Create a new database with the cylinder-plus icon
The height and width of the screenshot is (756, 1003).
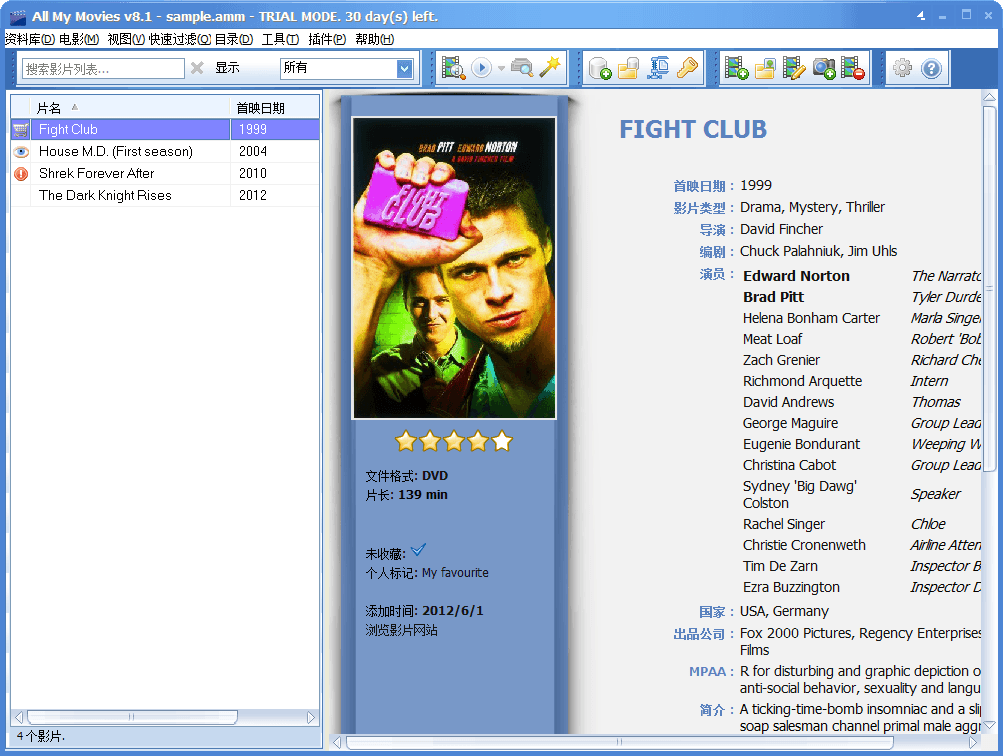click(600, 68)
